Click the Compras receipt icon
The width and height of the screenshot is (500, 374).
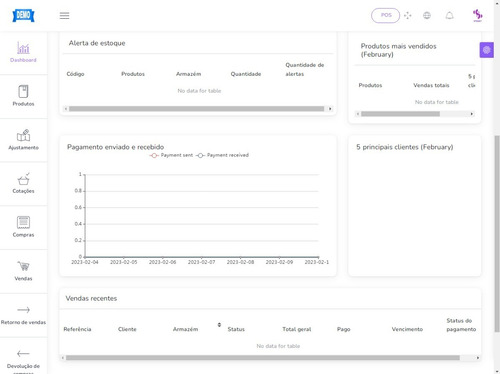[23, 222]
